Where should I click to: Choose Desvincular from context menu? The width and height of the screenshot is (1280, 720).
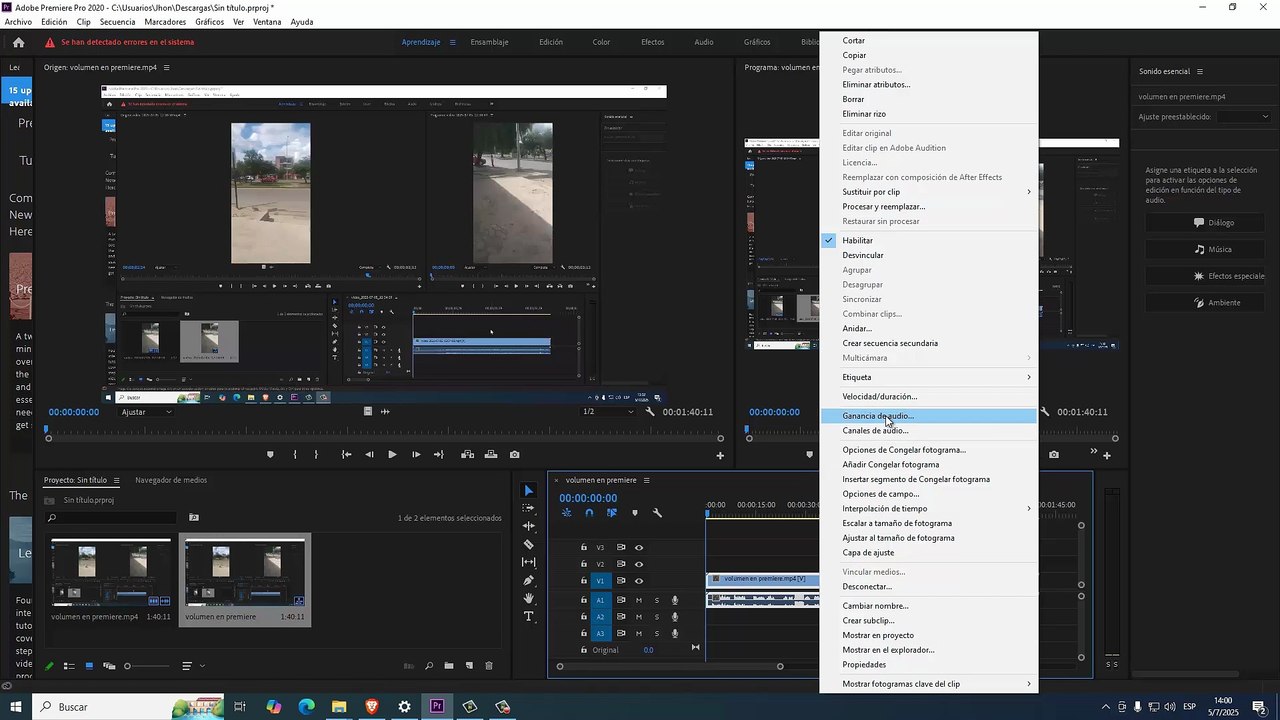[929, 255]
